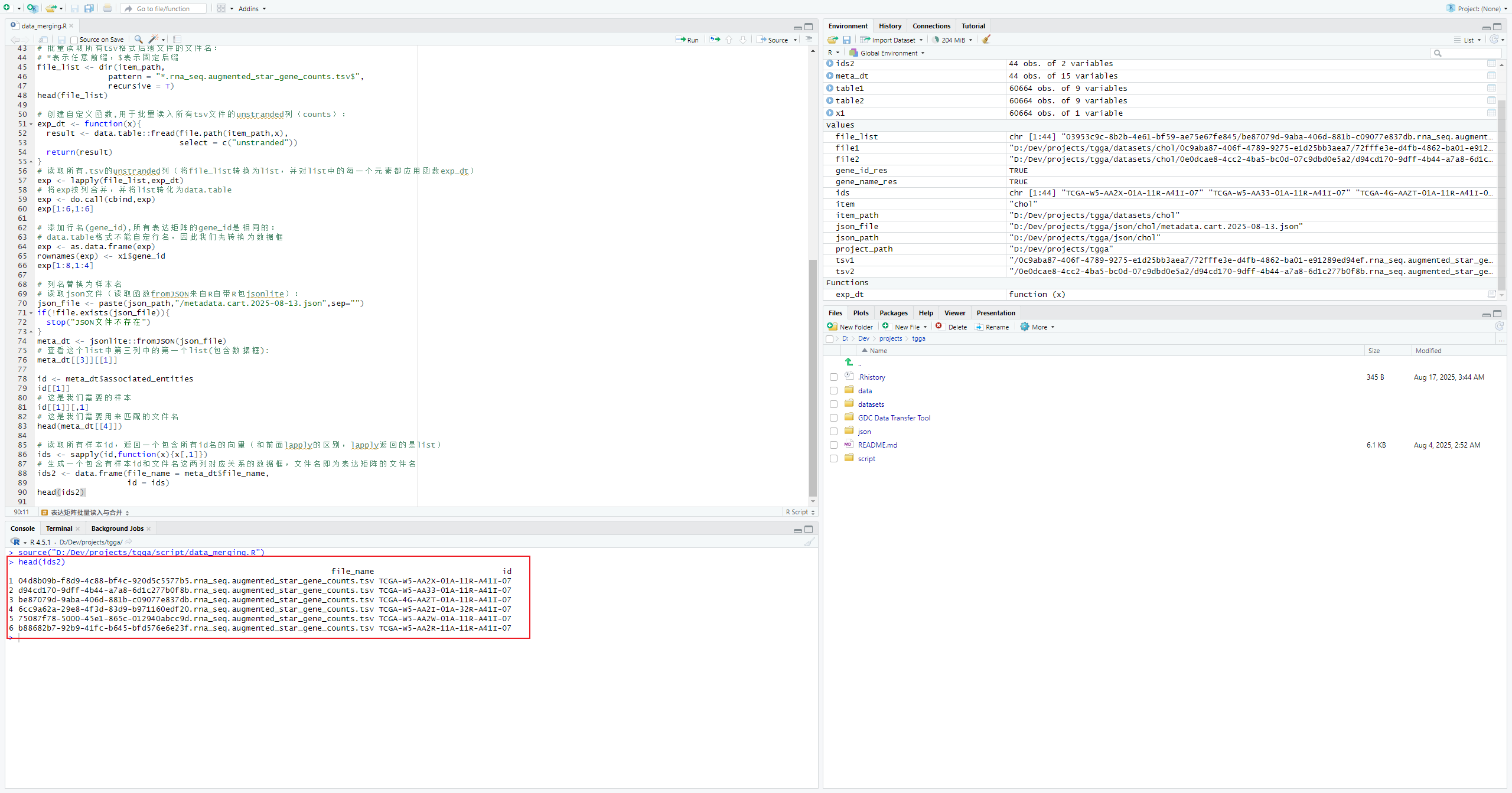This screenshot has height=793, width=1512.
Task: Switch to the Connections tab
Action: pos(931,26)
